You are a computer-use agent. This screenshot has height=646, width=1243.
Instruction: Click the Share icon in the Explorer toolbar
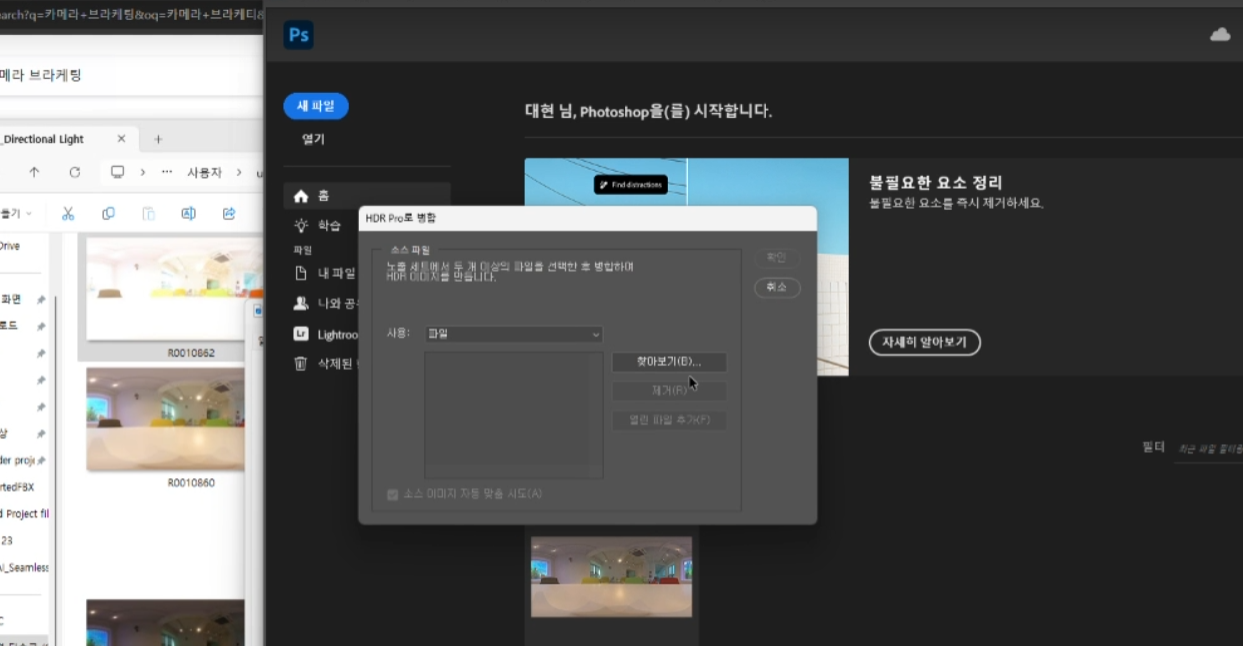(x=229, y=213)
